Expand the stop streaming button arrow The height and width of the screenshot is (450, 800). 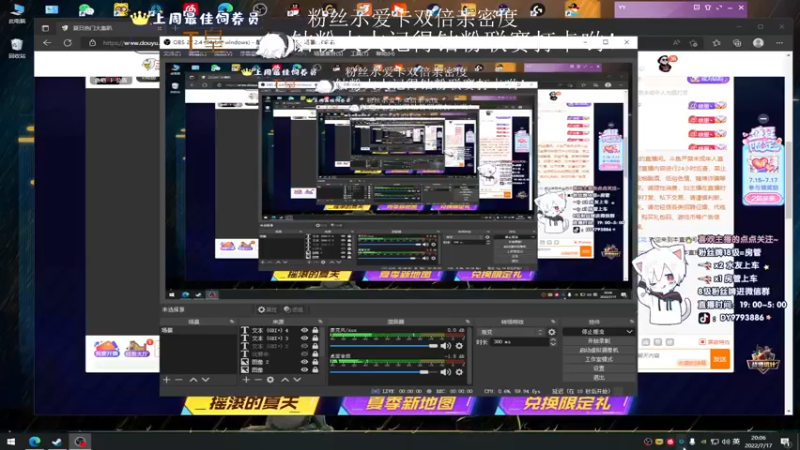click(x=629, y=332)
